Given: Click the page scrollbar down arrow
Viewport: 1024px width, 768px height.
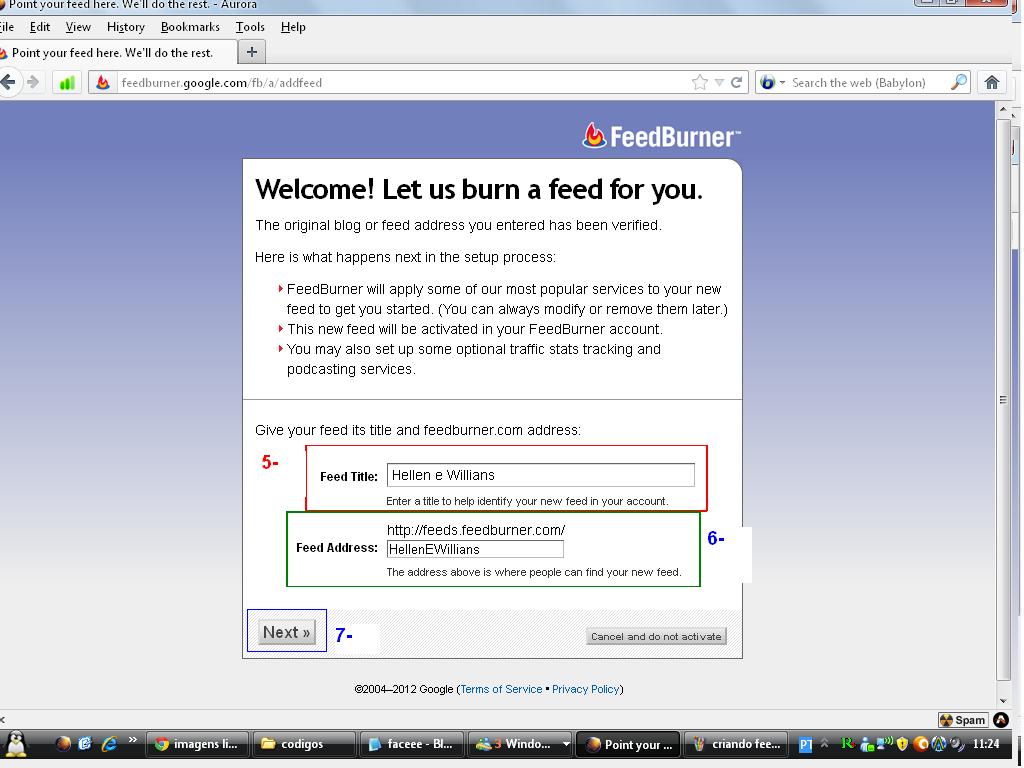Looking at the screenshot, I should (x=1004, y=701).
